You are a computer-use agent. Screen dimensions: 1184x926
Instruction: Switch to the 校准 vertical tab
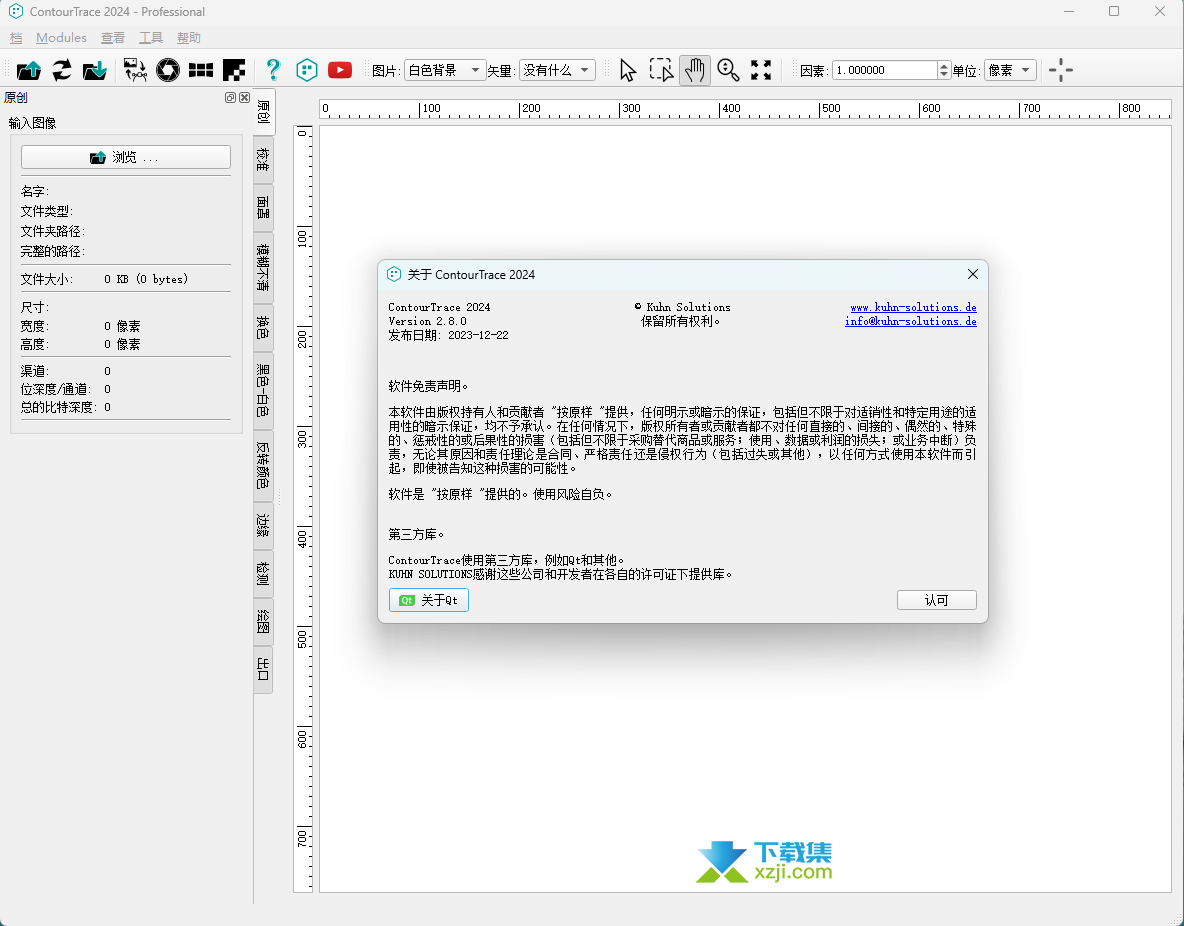click(264, 159)
